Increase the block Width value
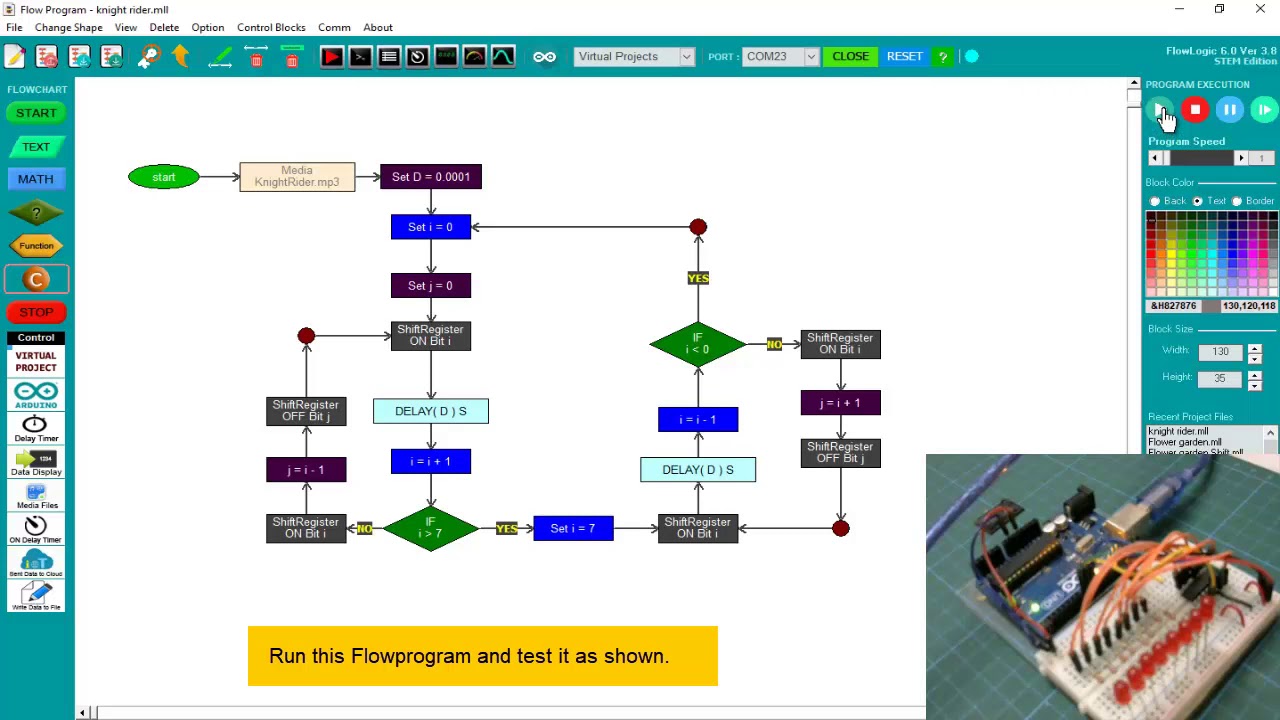1280x720 pixels. [x=1255, y=347]
